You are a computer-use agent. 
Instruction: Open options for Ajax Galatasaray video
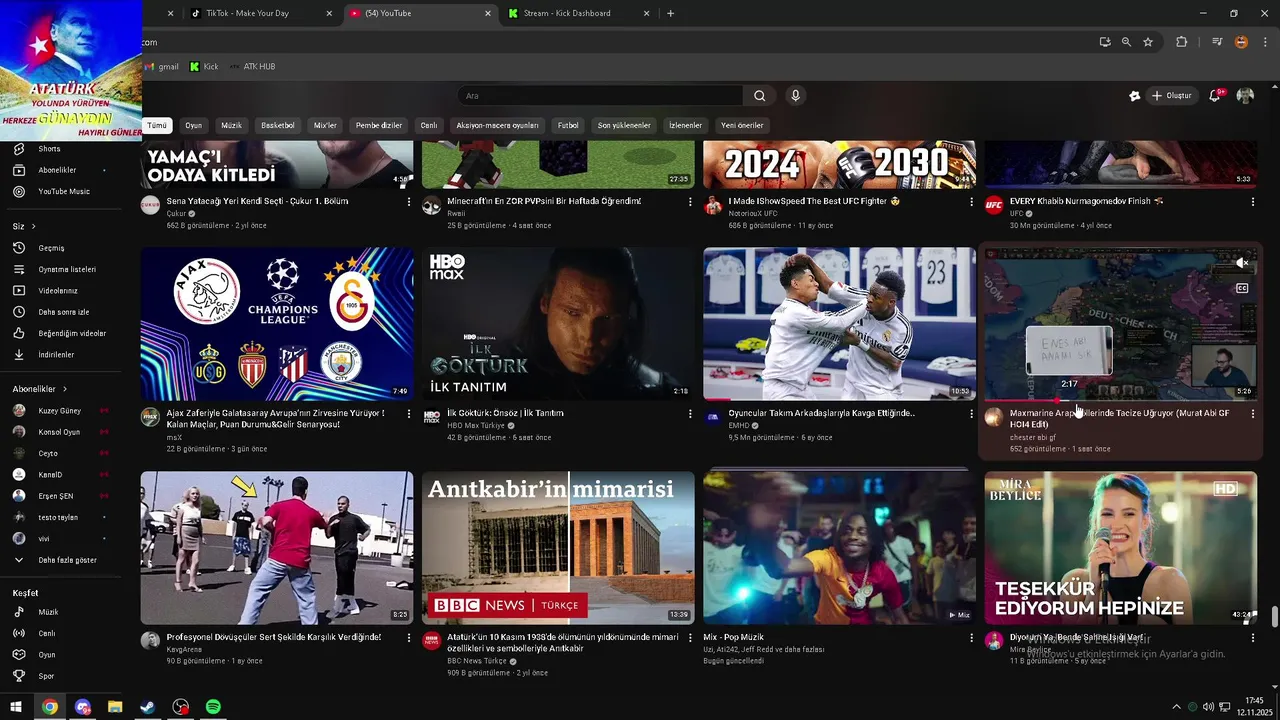click(x=408, y=414)
